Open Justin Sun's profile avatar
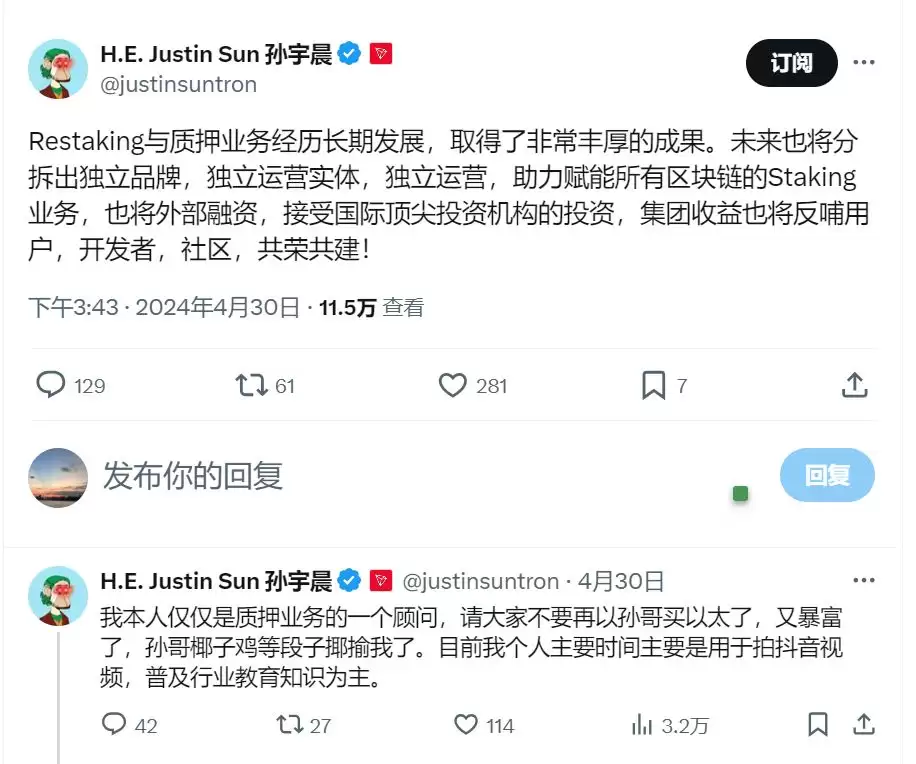Screen dimensions: 916x764 (x=57, y=69)
